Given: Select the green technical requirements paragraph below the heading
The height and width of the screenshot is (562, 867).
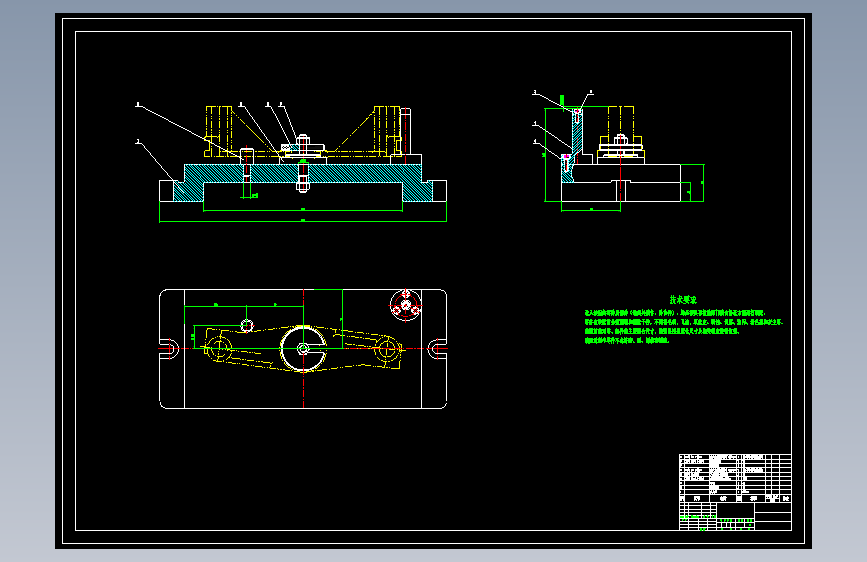Looking at the screenshot, I should [x=684, y=327].
